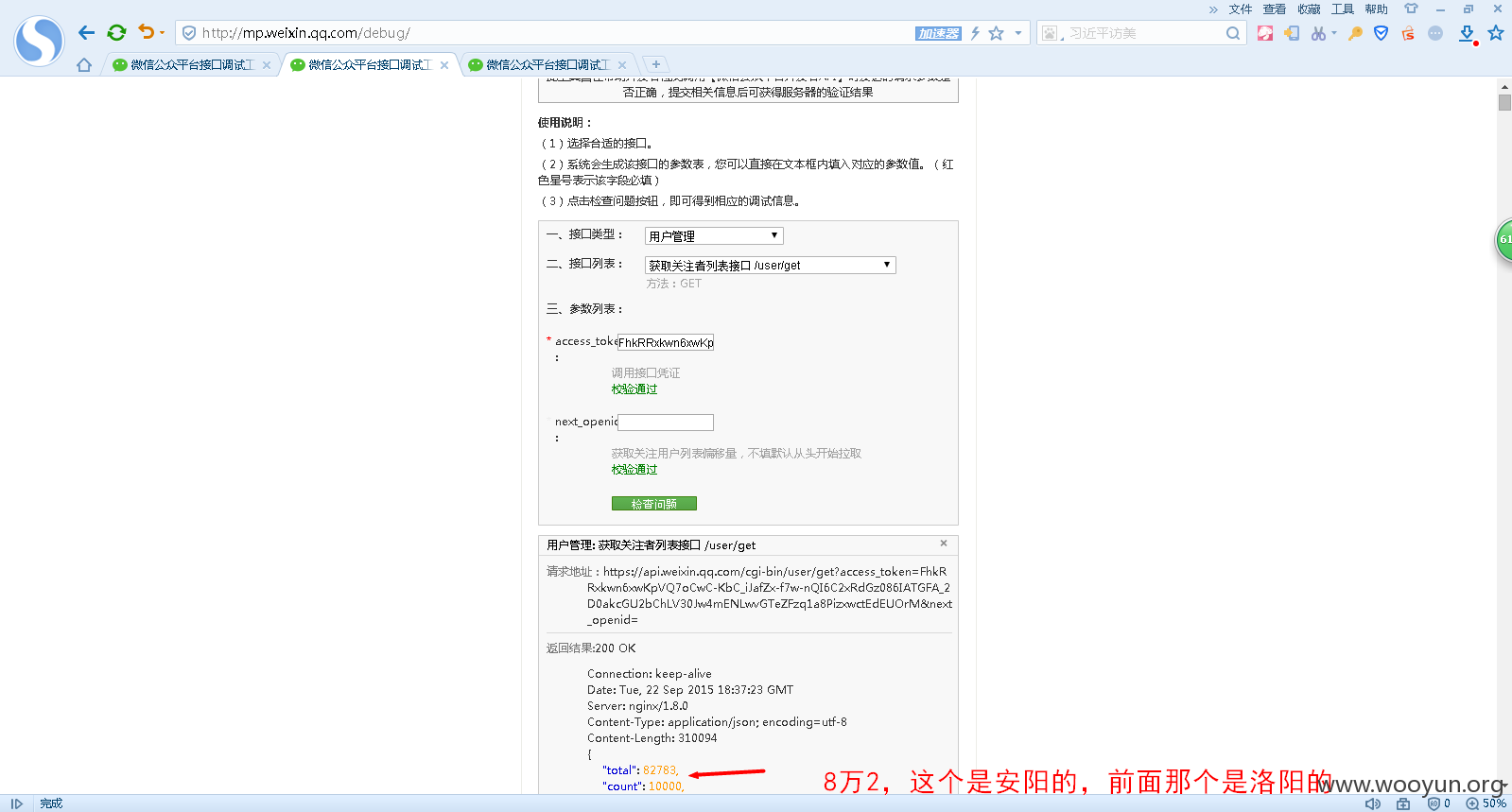Open the 接口列表 dropdown showing /user/get
Viewport: 1512px width, 812px height.
(x=770, y=265)
